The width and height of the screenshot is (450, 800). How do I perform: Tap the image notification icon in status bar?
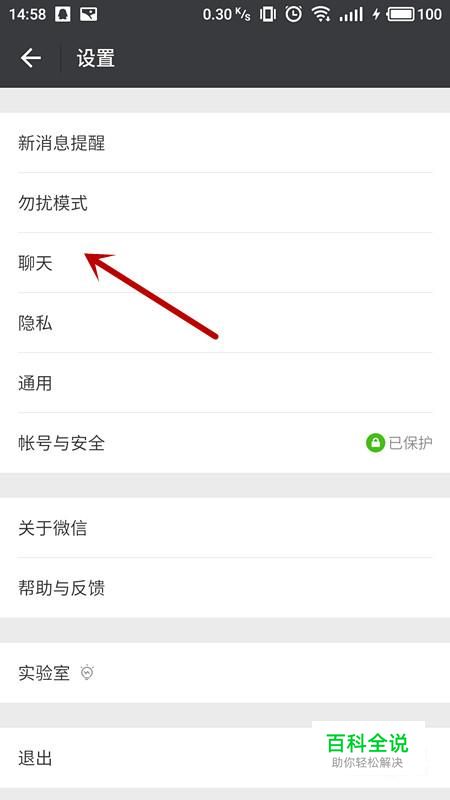89,14
